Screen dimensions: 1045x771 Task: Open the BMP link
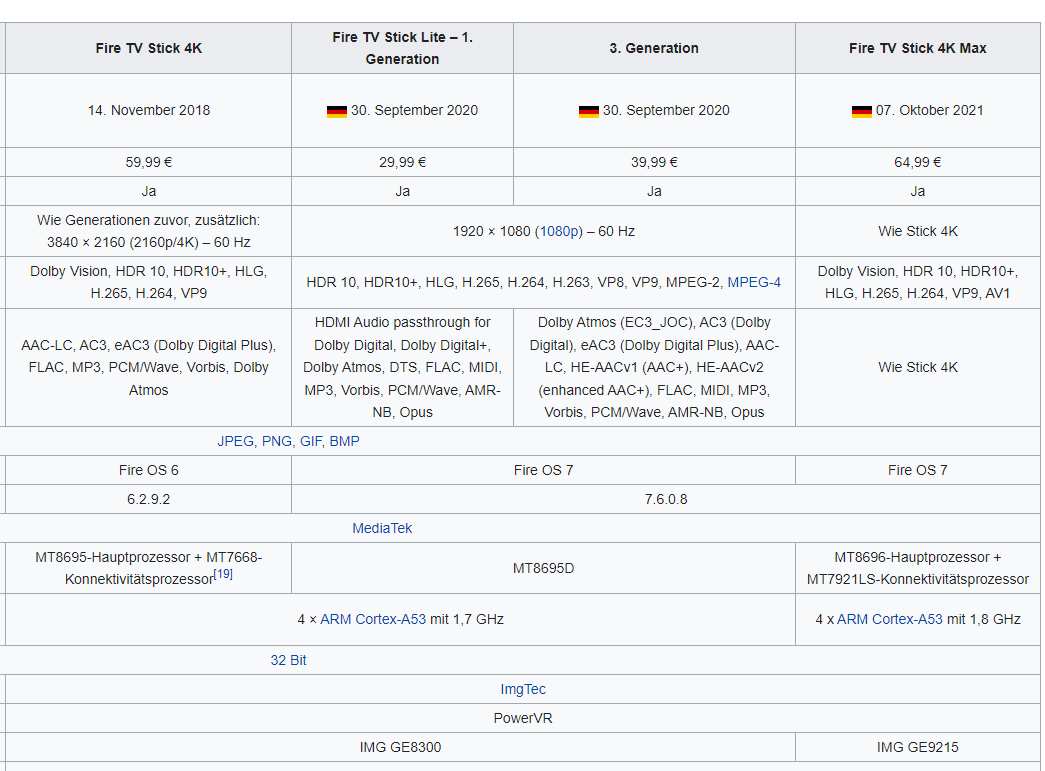[x=345, y=441]
